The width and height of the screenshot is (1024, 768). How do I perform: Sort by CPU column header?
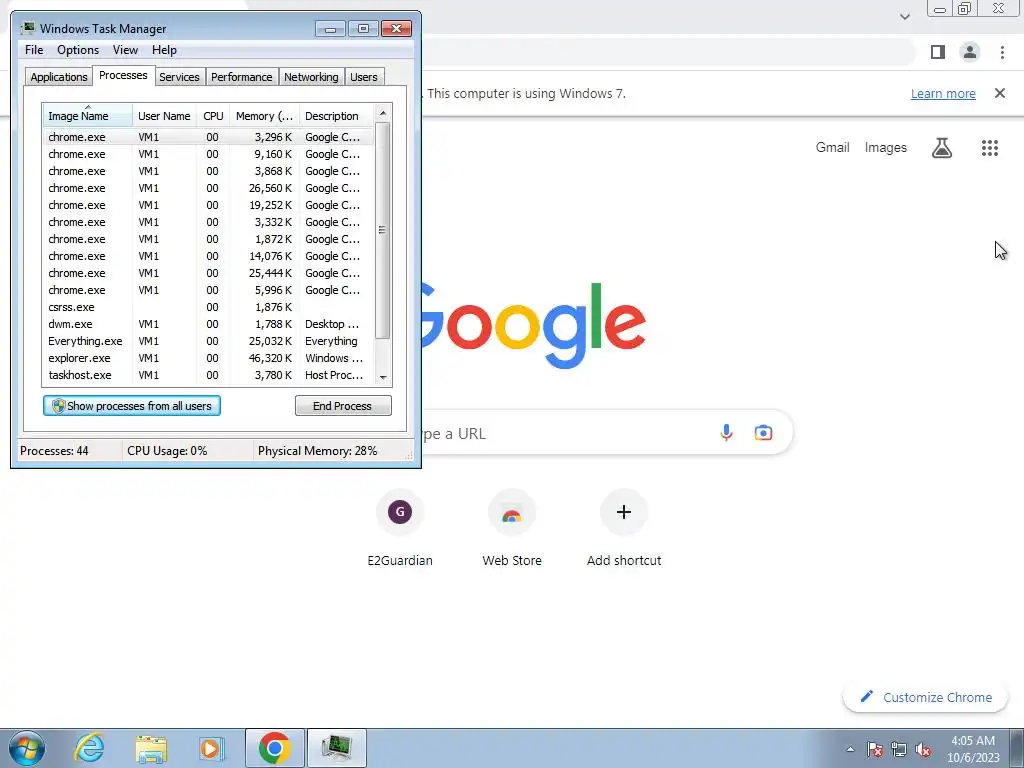(x=213, y=116)
